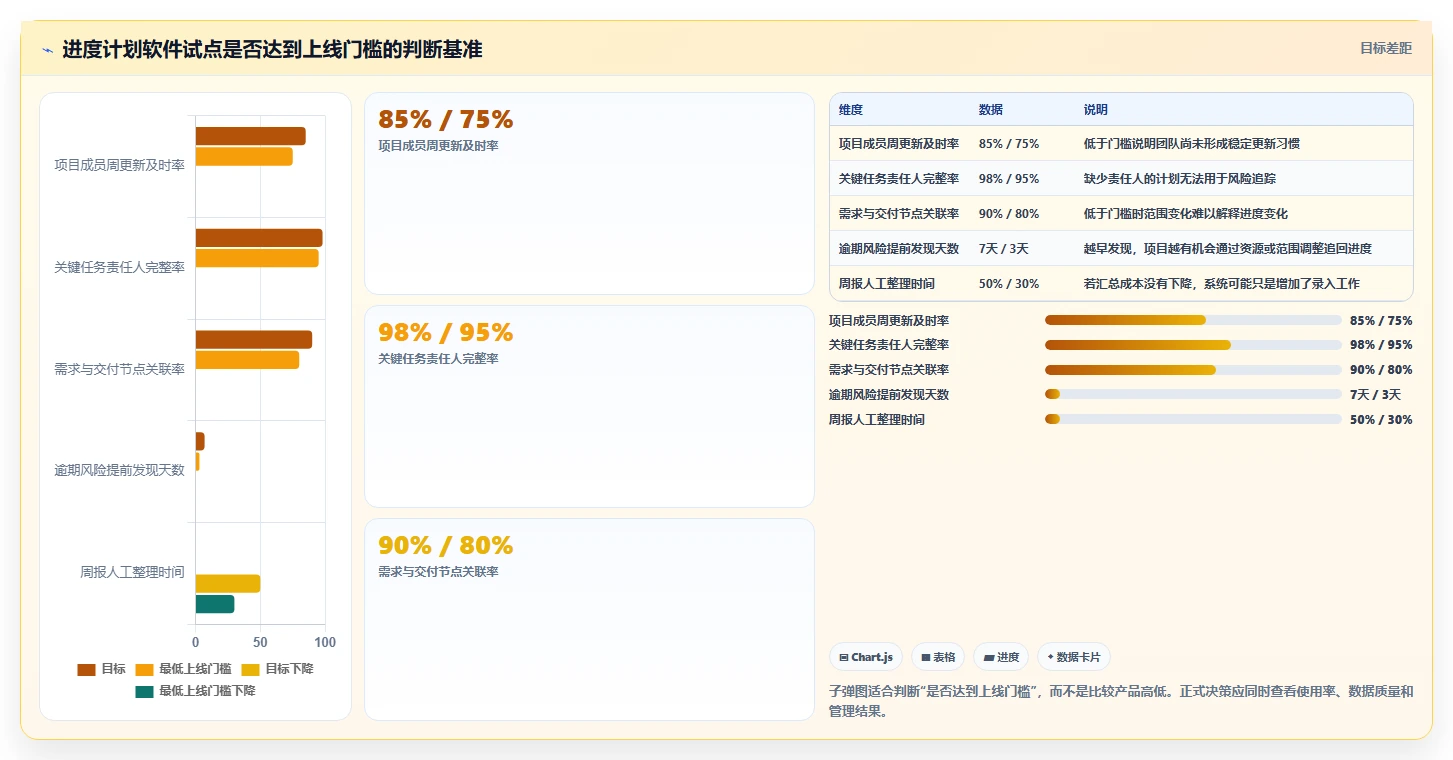Click the footer note starting with 子弹图适合判断
Screen dimensions: 1453x760
[x=1121, y=702]
